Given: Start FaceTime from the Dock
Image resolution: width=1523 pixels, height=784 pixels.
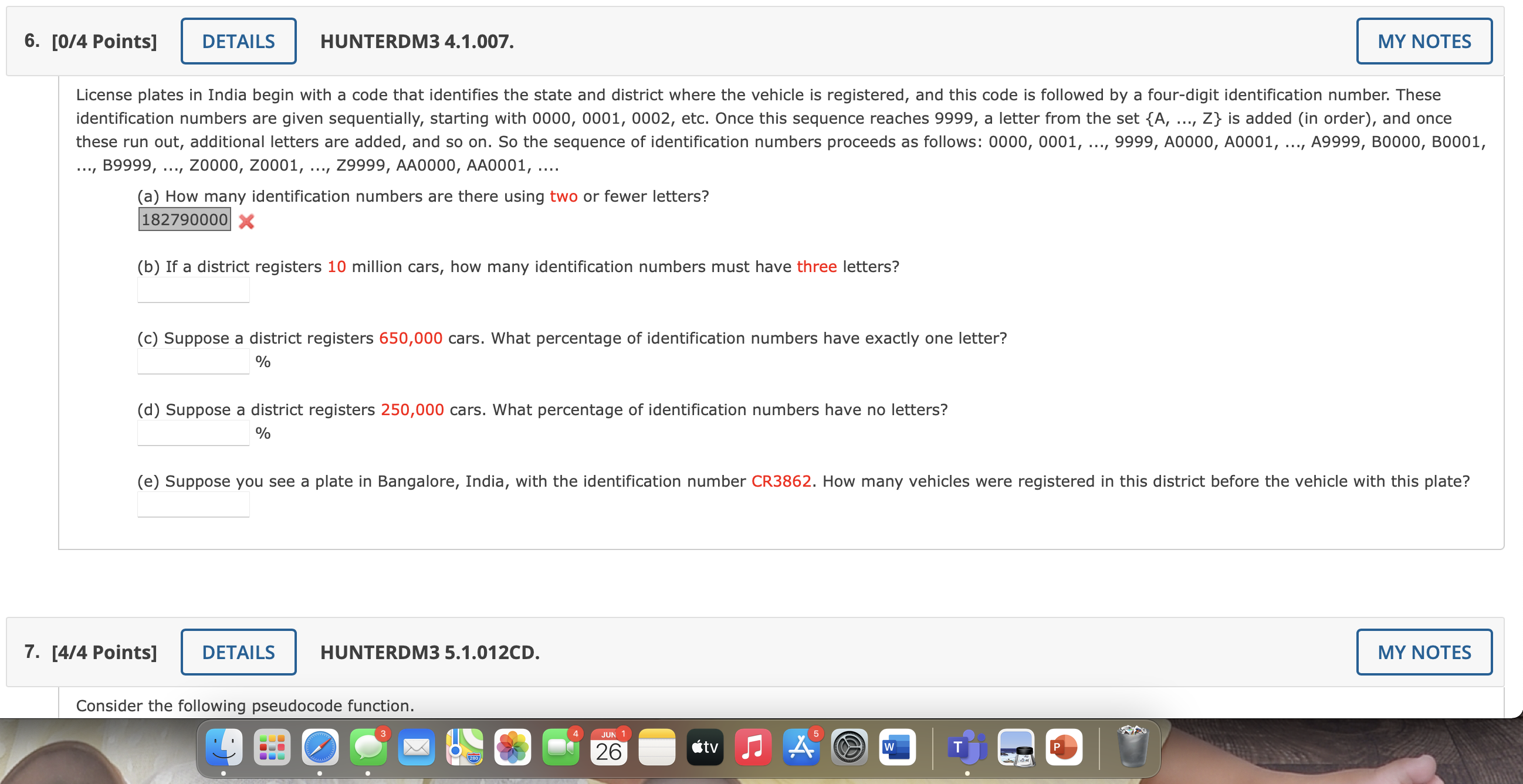Looking at the screenshot, I should point(560,748).
